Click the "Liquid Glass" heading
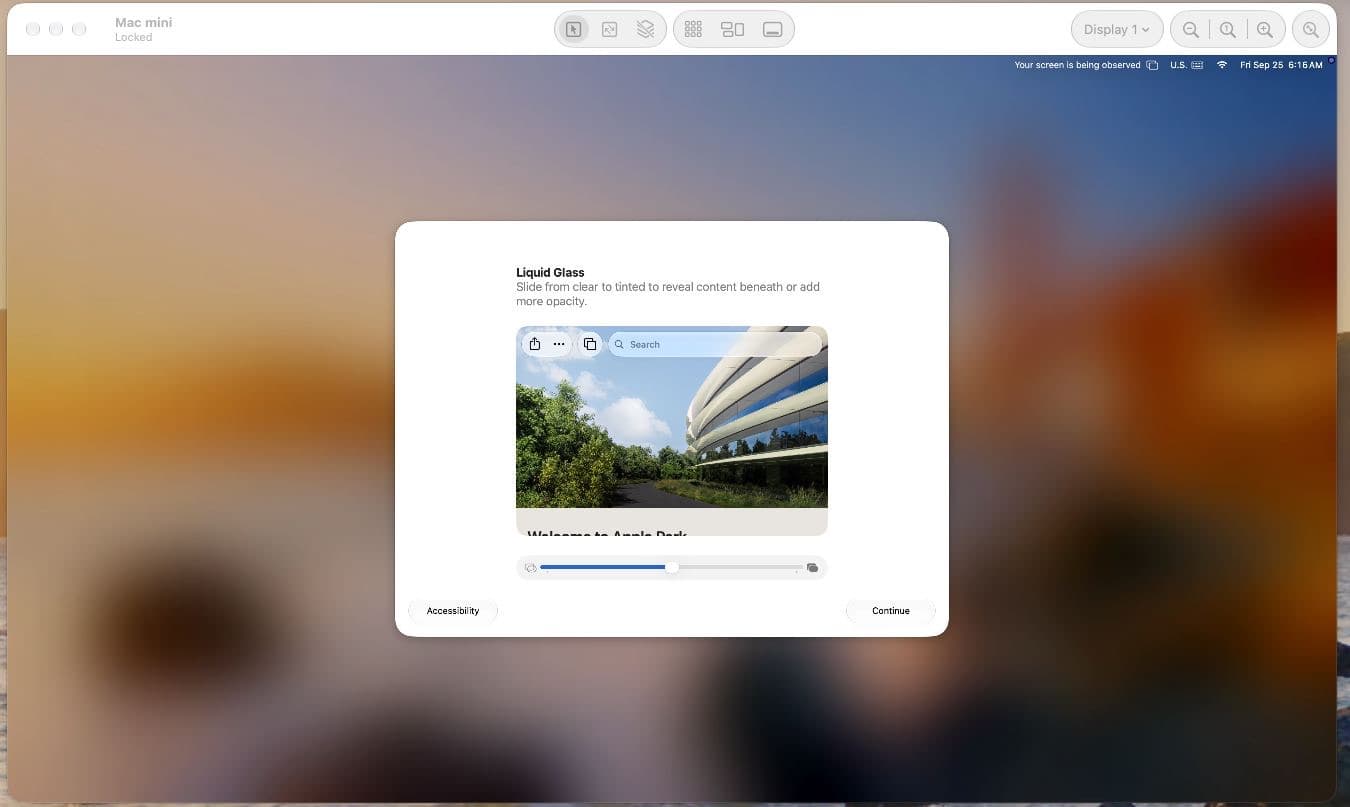Viewport: 1350px width, 807px height. 550,272
